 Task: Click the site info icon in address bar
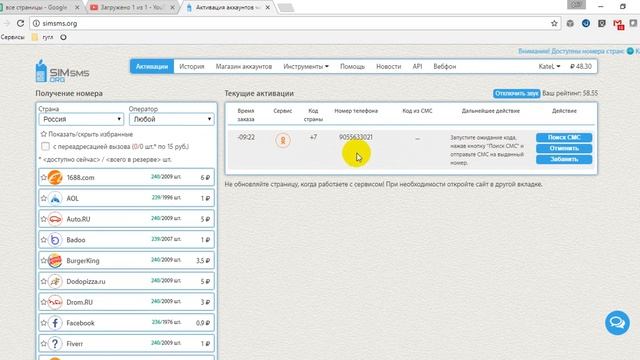[x=36, y=23]
